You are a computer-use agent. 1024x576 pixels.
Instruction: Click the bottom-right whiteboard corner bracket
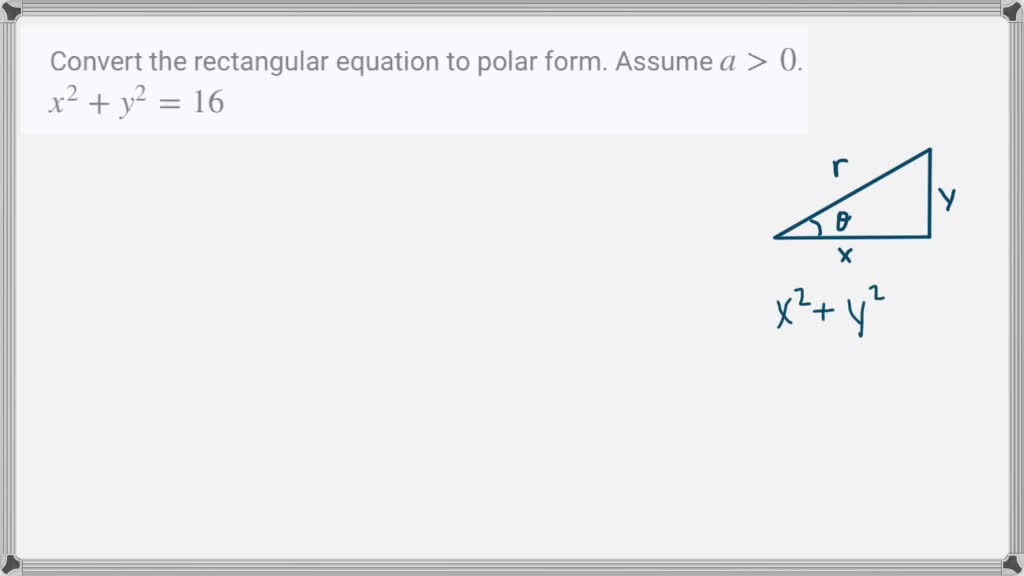(x=1013, y=565)
